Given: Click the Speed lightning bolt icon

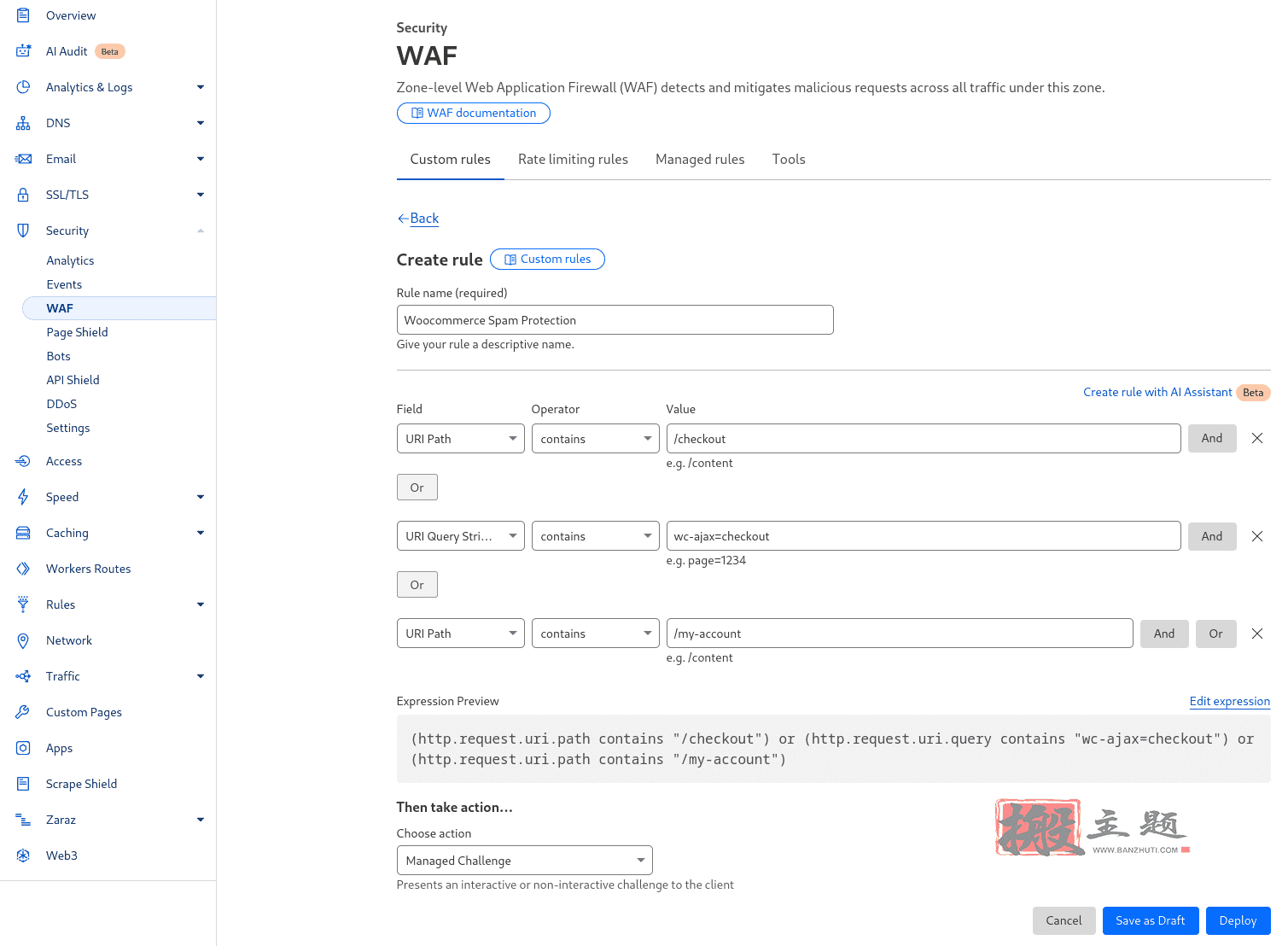Looking at the screenshot, I should click(23, 497).
